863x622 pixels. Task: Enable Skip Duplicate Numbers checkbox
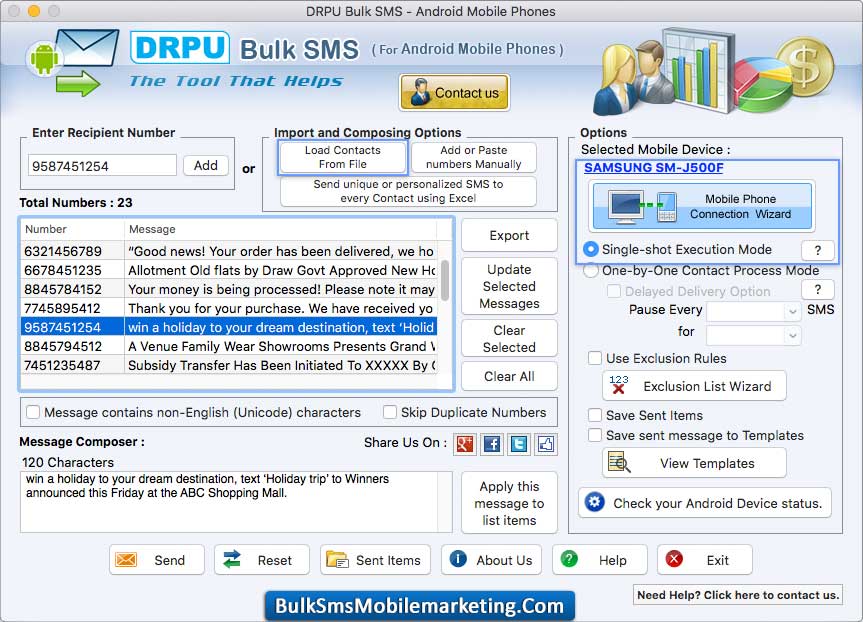coord(390,412)
